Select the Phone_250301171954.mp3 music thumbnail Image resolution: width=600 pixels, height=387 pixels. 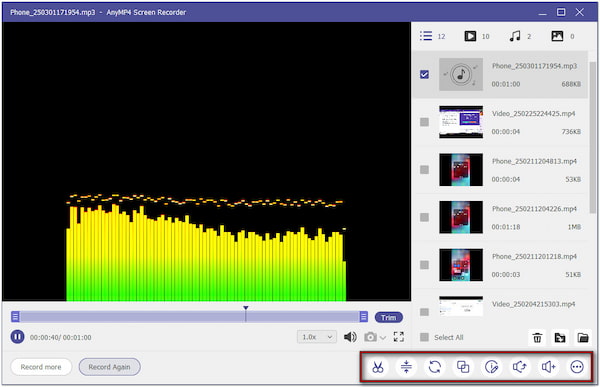pos(461,74)
